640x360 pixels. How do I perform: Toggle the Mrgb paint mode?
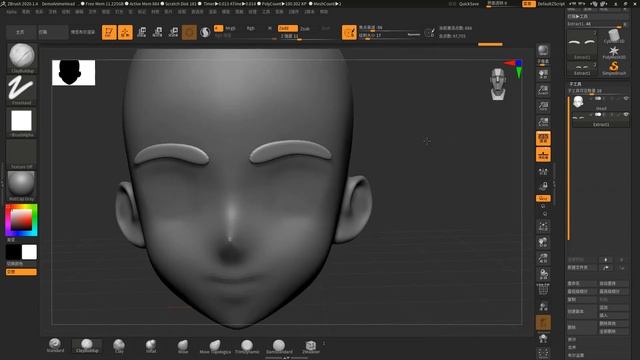click(x=231, y=28)
